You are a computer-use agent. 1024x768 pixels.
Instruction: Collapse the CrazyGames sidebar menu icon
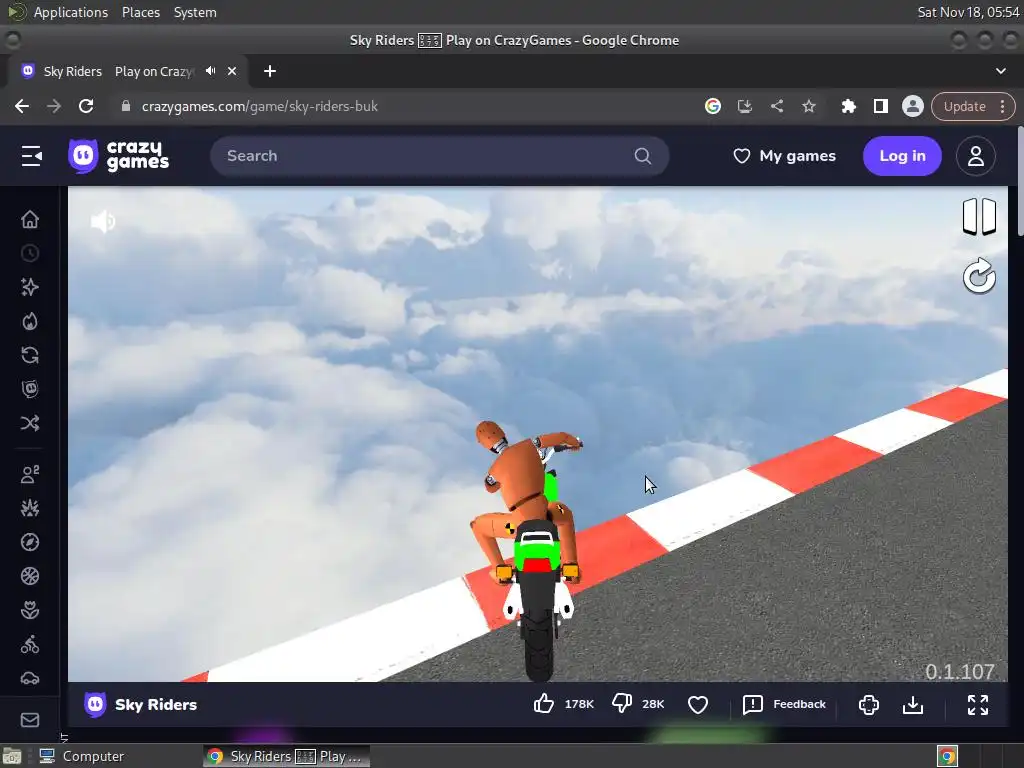click(x=31, y=156)
